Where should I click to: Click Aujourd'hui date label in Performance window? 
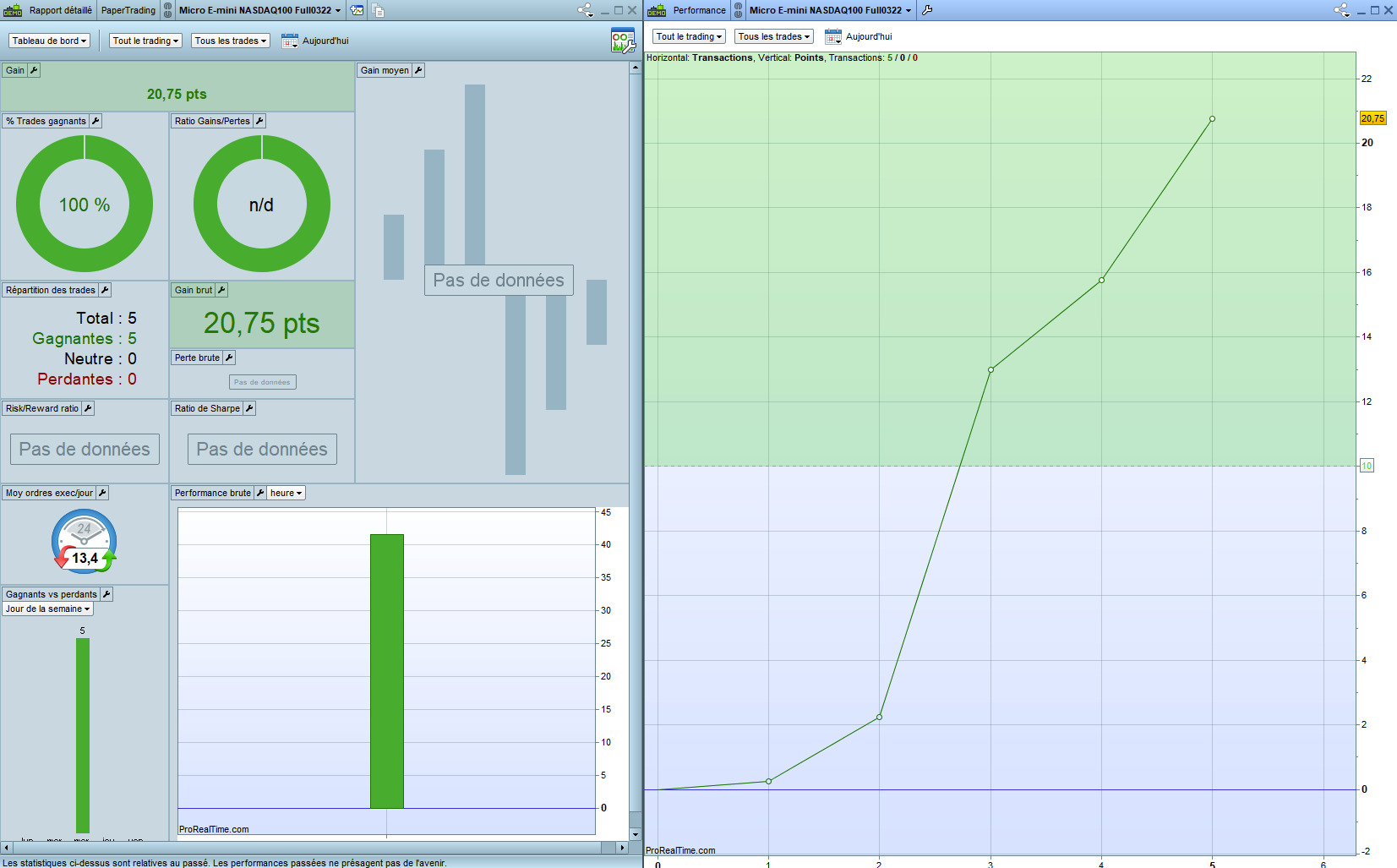click(x=869, y=36)
